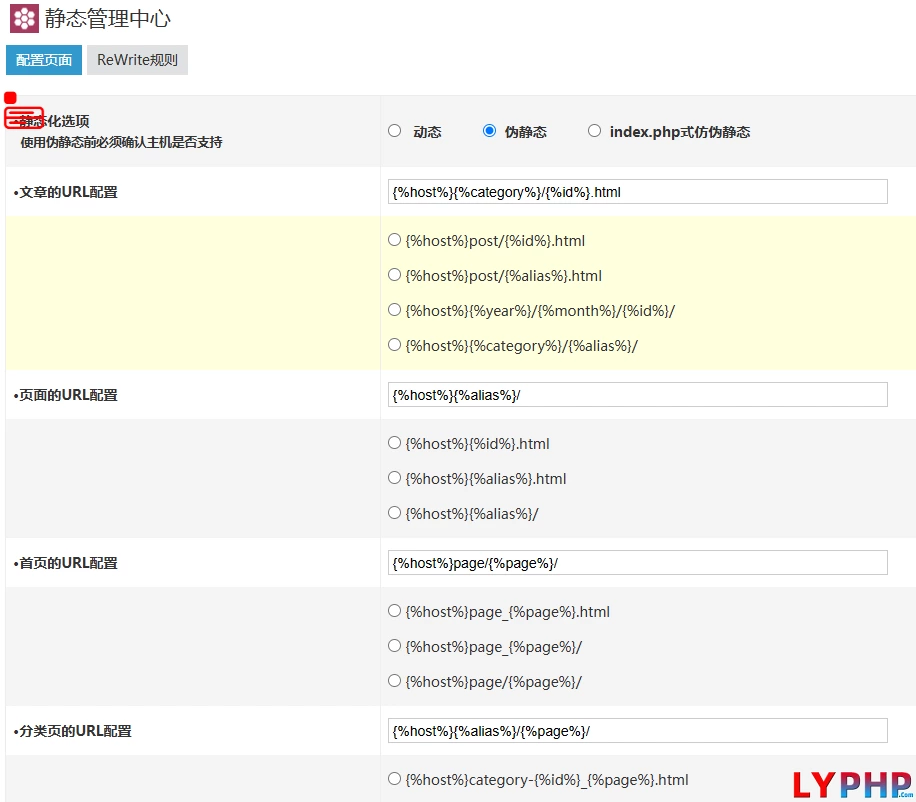Switch to the 配置页面 tab
Image resolution: width=916 pixels, height=802 pixels.
click(44, 60)
